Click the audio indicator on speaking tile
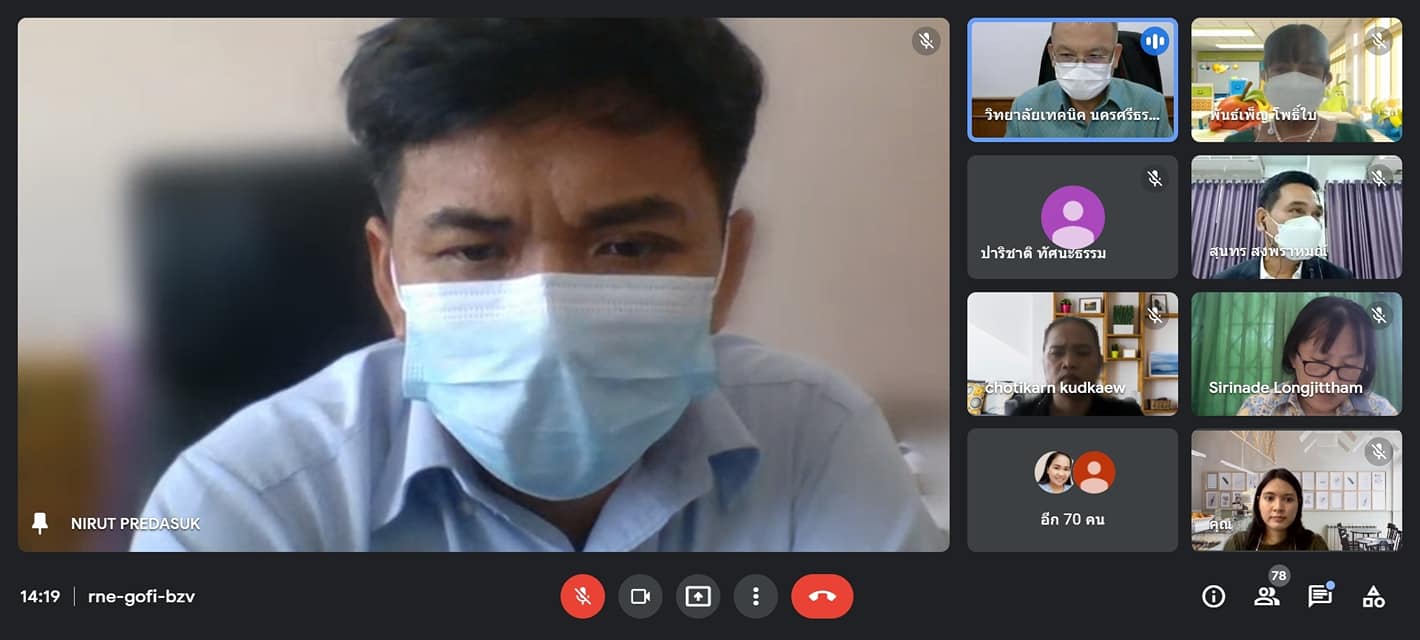 point(1154,41)
